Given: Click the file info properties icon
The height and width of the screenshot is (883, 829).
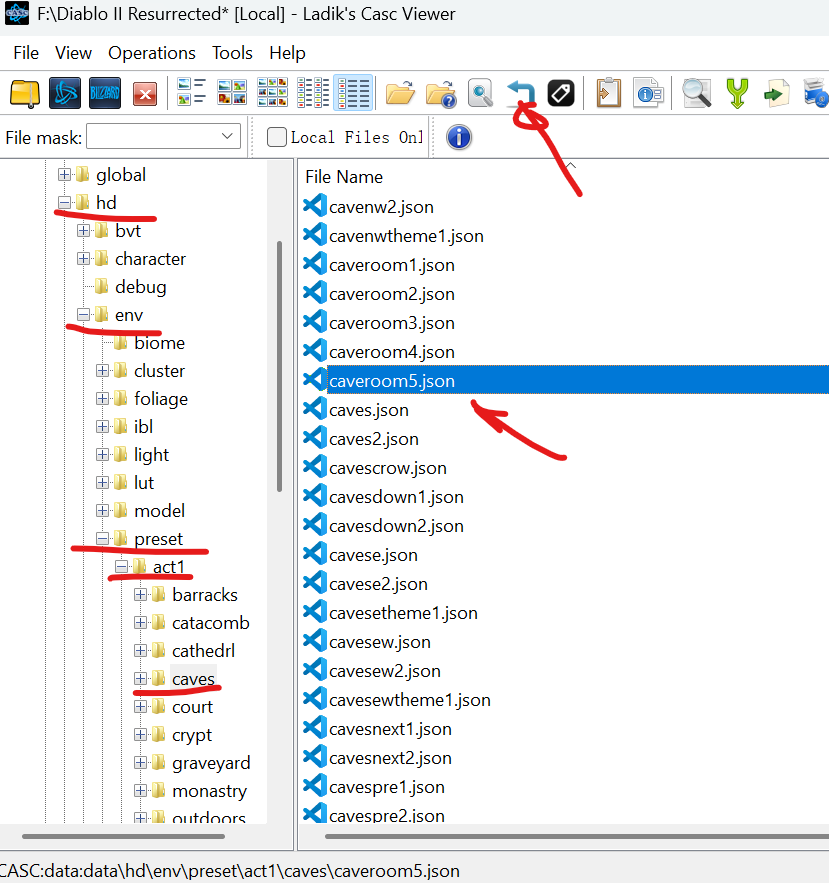Looking at the screenshot, I should click(x=649, y=92).
